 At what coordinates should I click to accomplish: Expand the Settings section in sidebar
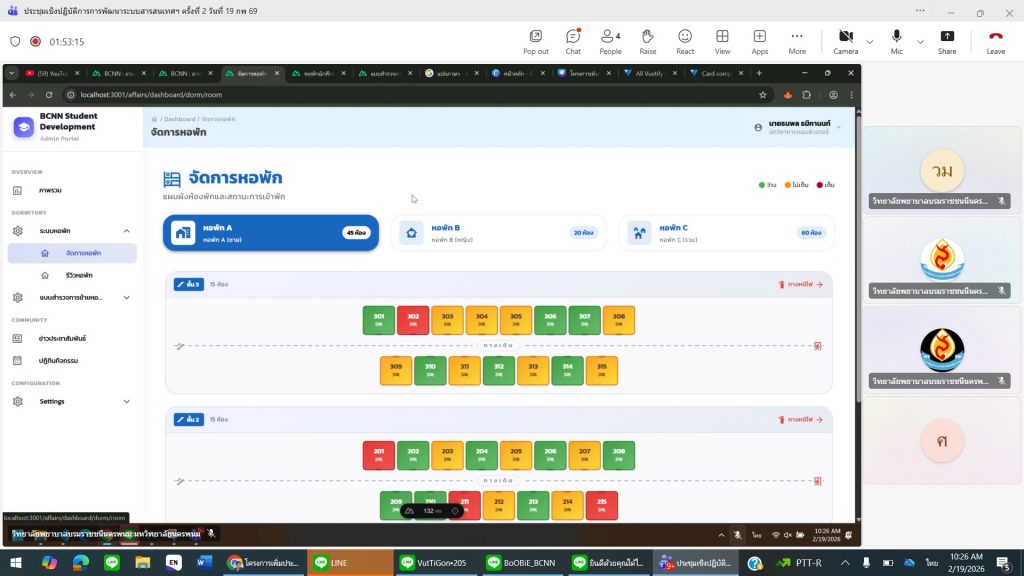click(x=70, y=401)
